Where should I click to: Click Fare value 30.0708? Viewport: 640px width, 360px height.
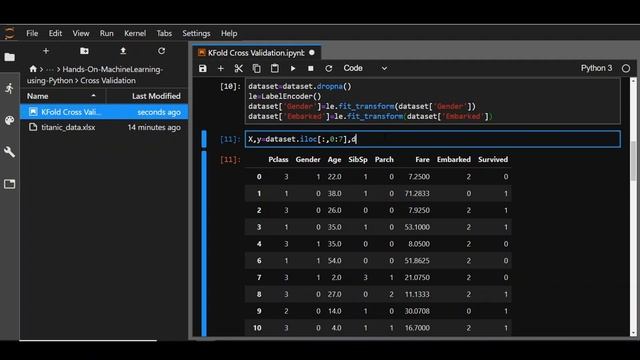[417, 311]
